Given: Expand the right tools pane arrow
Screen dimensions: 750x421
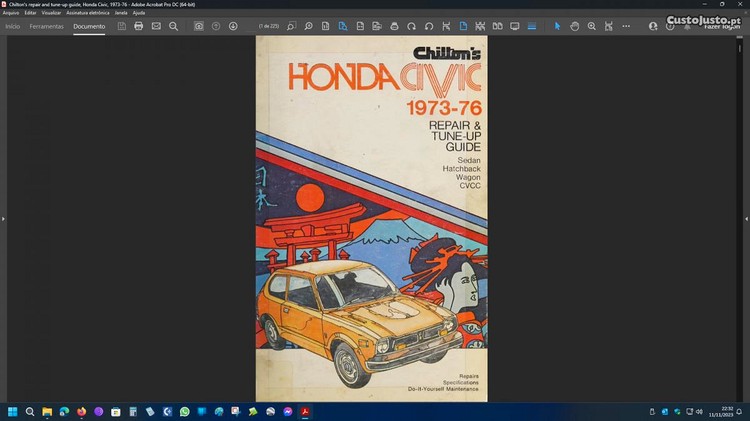Looking at the screenshot, I should click(x=745, y=218).
